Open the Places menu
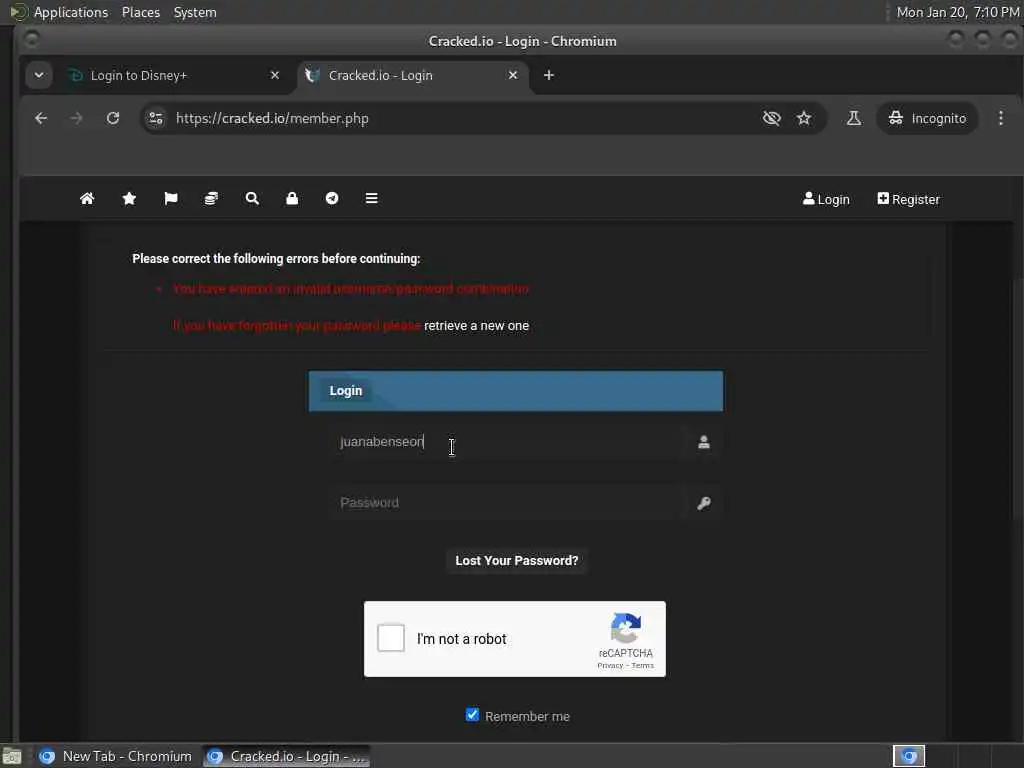Image resolution: width=1024 pixels, height=768 pixels. pos(140,12)
